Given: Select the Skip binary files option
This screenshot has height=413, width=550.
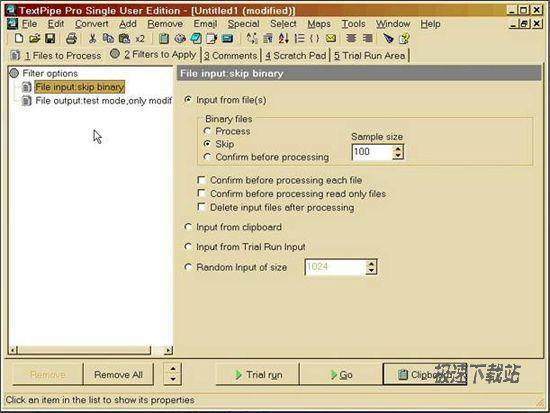Looking at the screenshot, I should tap(207, 144).
